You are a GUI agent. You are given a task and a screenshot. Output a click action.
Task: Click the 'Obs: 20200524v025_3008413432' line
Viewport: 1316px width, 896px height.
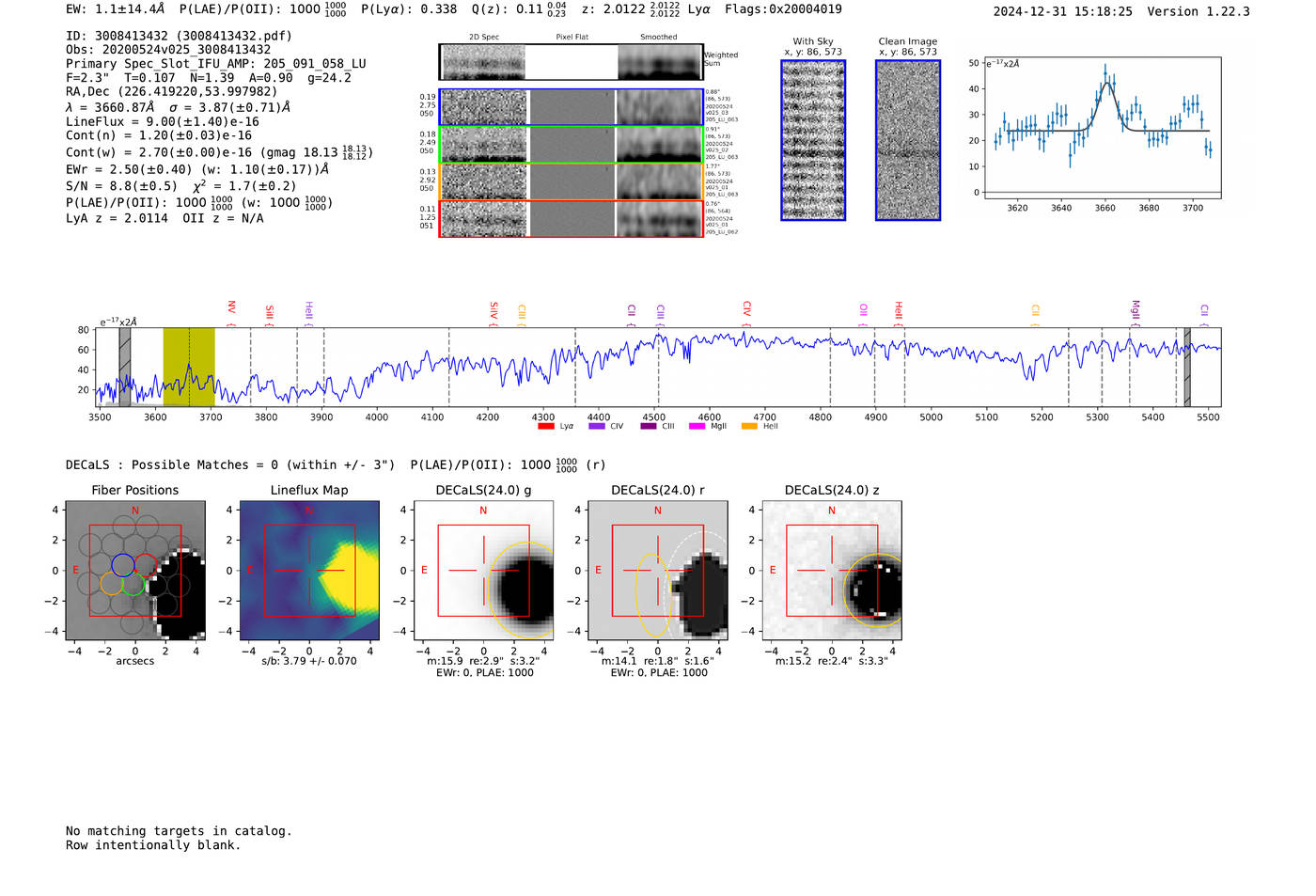(x=168, y=50)
